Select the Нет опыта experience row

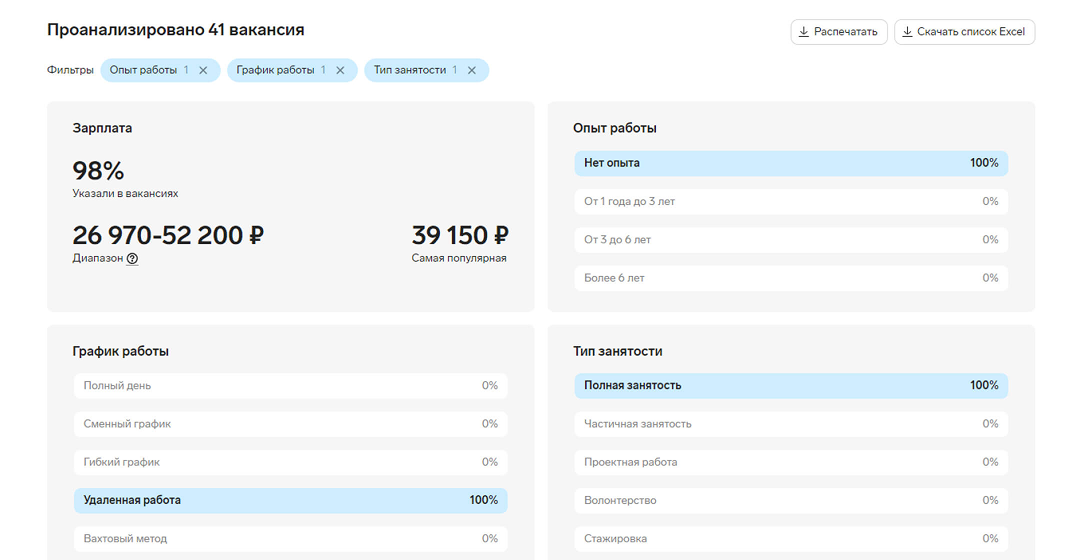coord(790,163)
